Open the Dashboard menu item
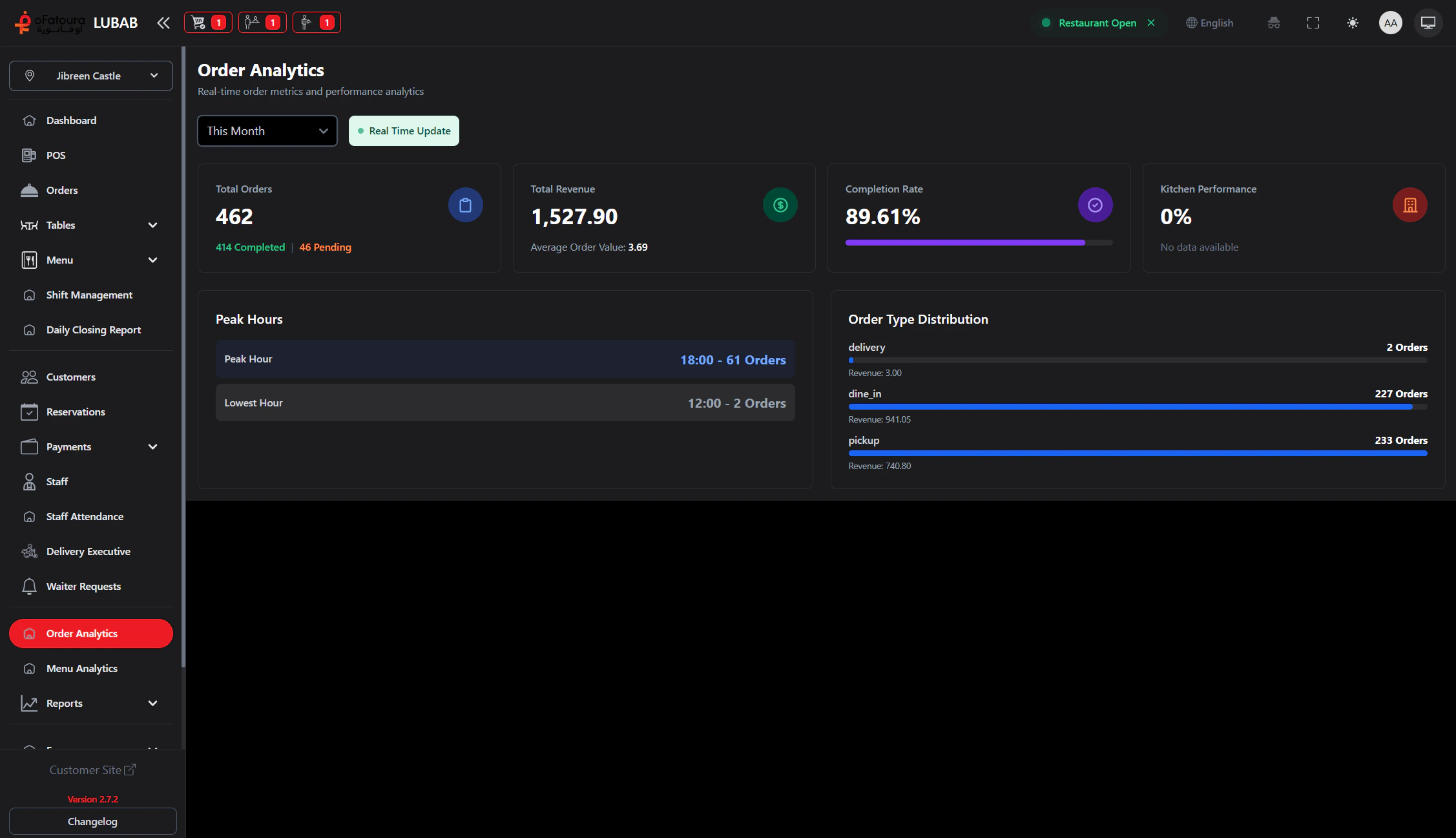 [x=71, y=120]
